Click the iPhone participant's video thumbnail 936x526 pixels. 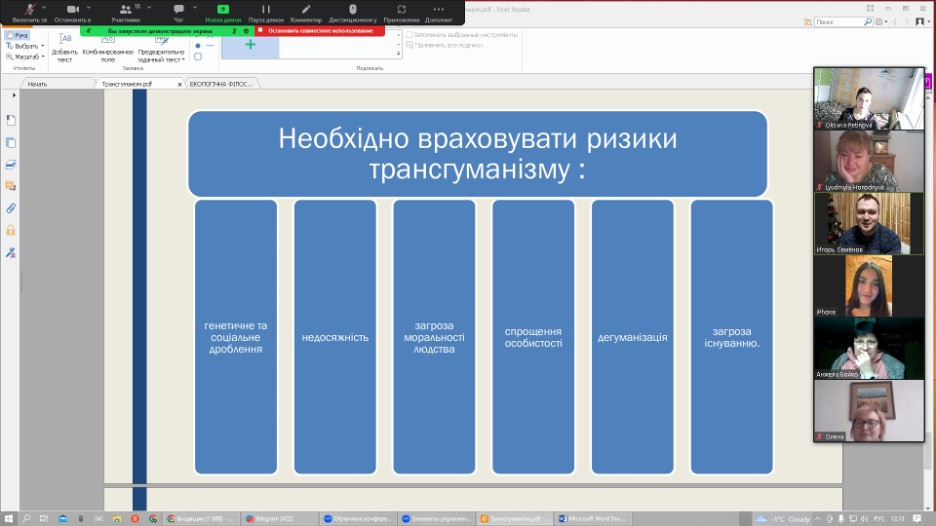click(869, 286)
